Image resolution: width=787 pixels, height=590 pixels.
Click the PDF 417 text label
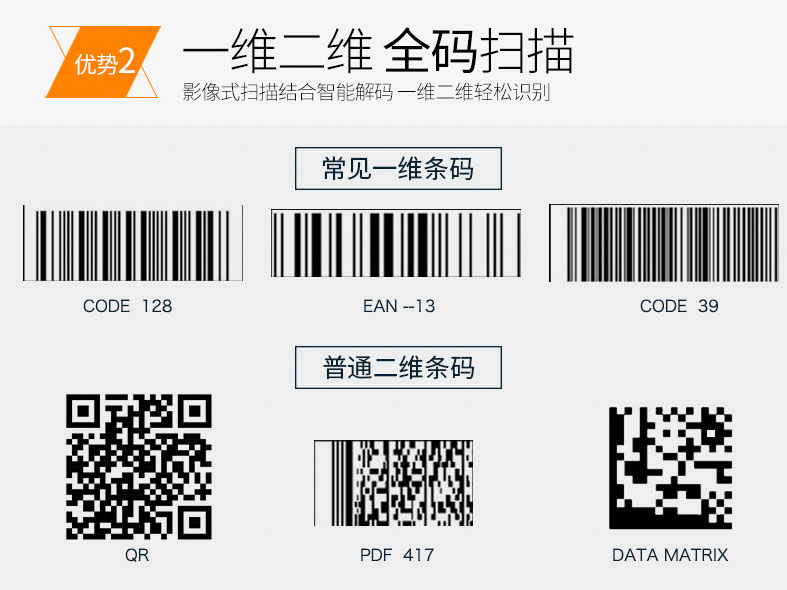tap(397, 555)
